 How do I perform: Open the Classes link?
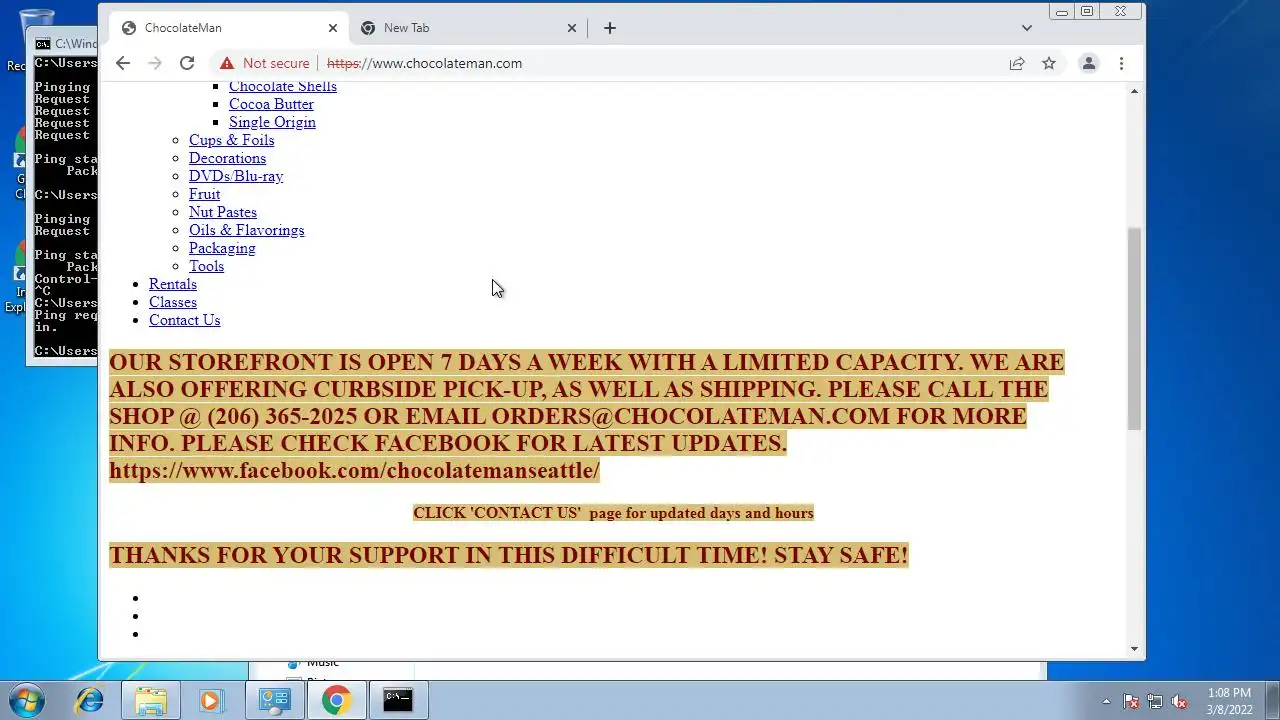(173, 302)
